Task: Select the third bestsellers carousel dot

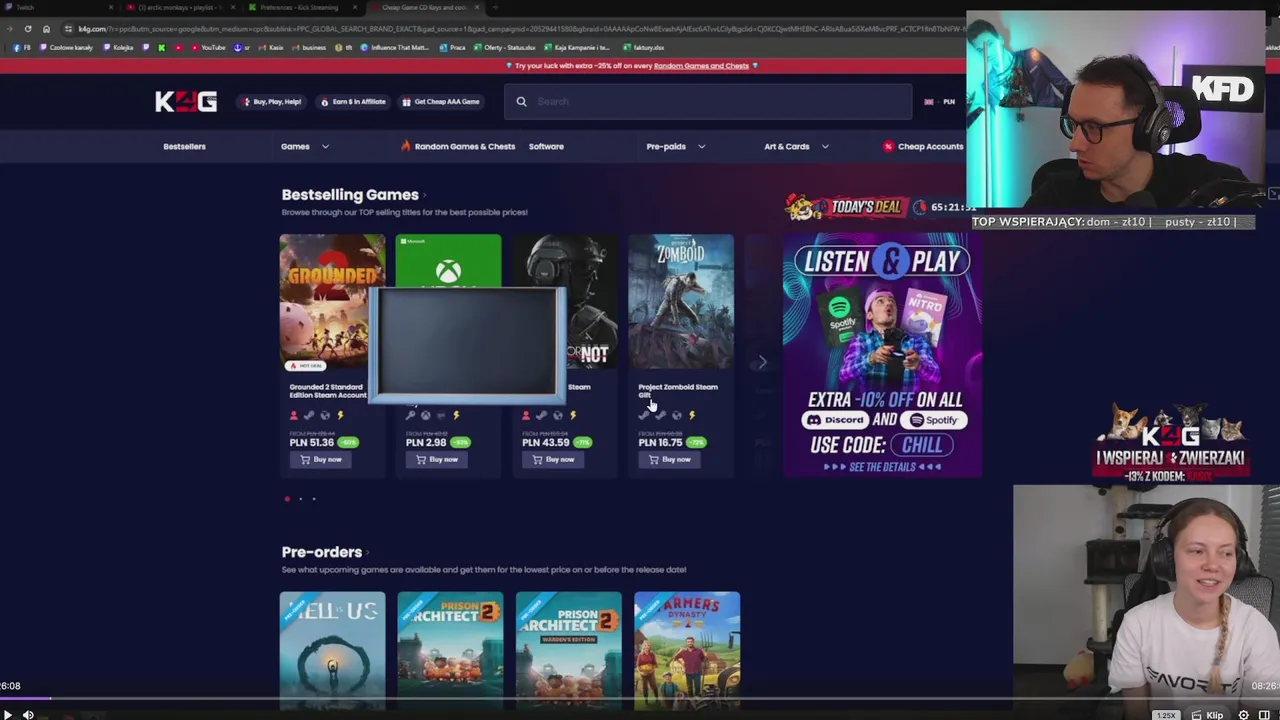Action: point(313,498)
